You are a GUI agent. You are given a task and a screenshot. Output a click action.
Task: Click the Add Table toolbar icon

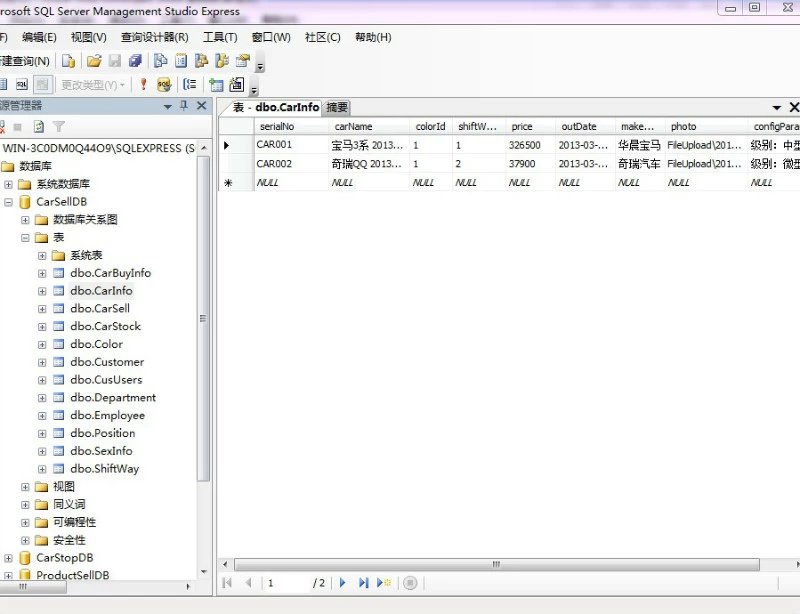point(216,84)
